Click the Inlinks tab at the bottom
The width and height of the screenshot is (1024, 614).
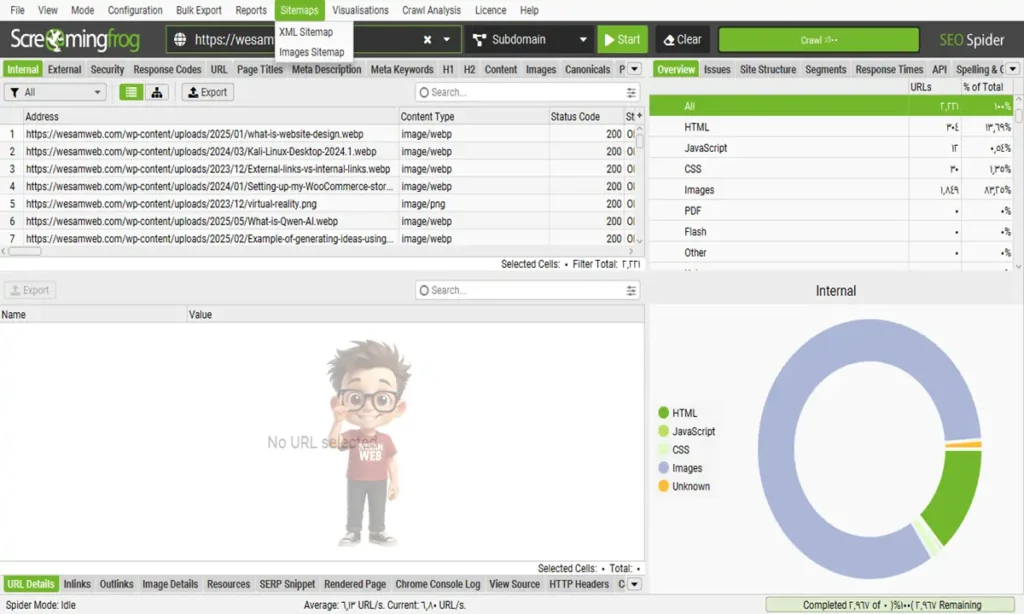77,584
